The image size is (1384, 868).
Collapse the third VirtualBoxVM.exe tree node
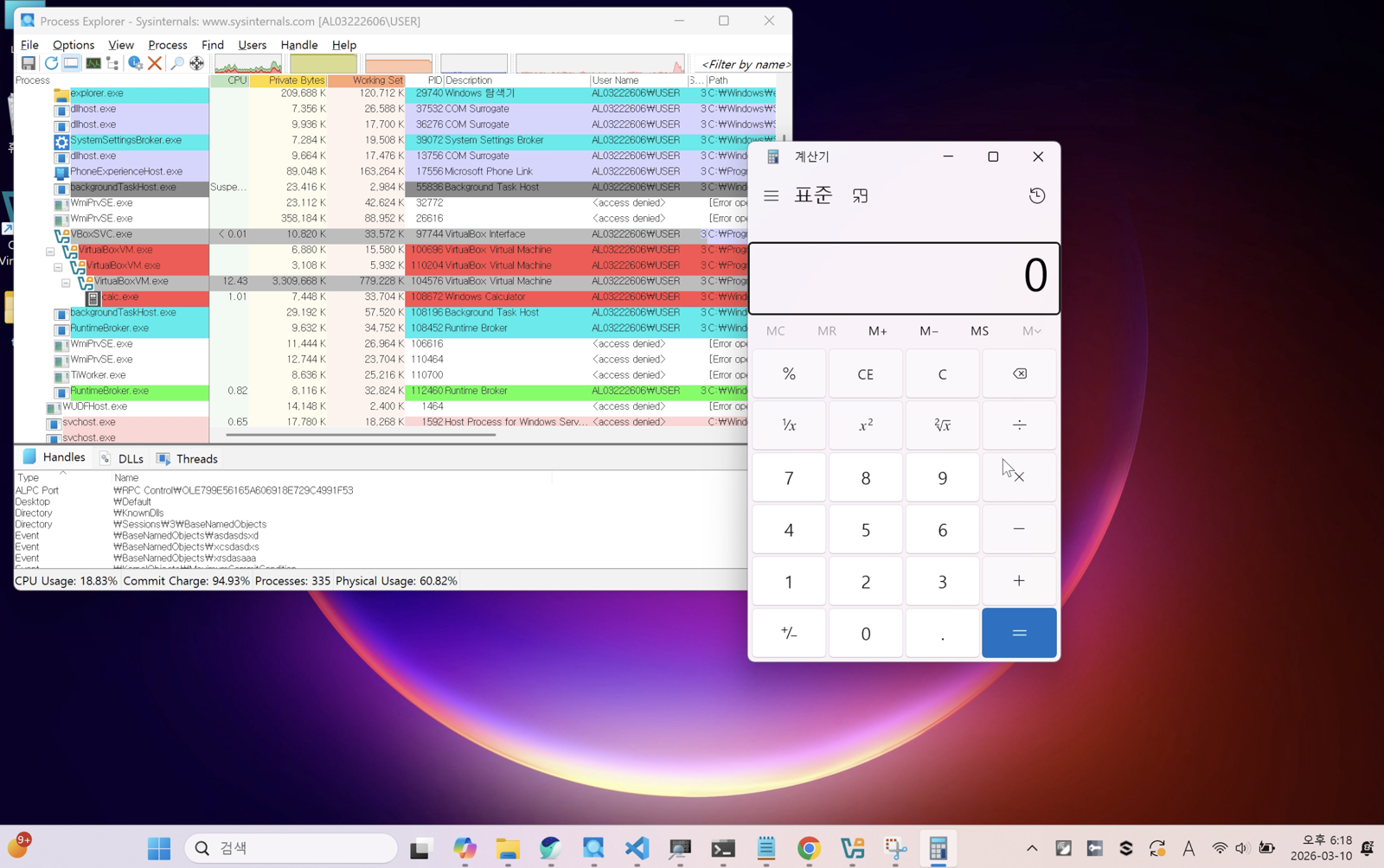66,283
